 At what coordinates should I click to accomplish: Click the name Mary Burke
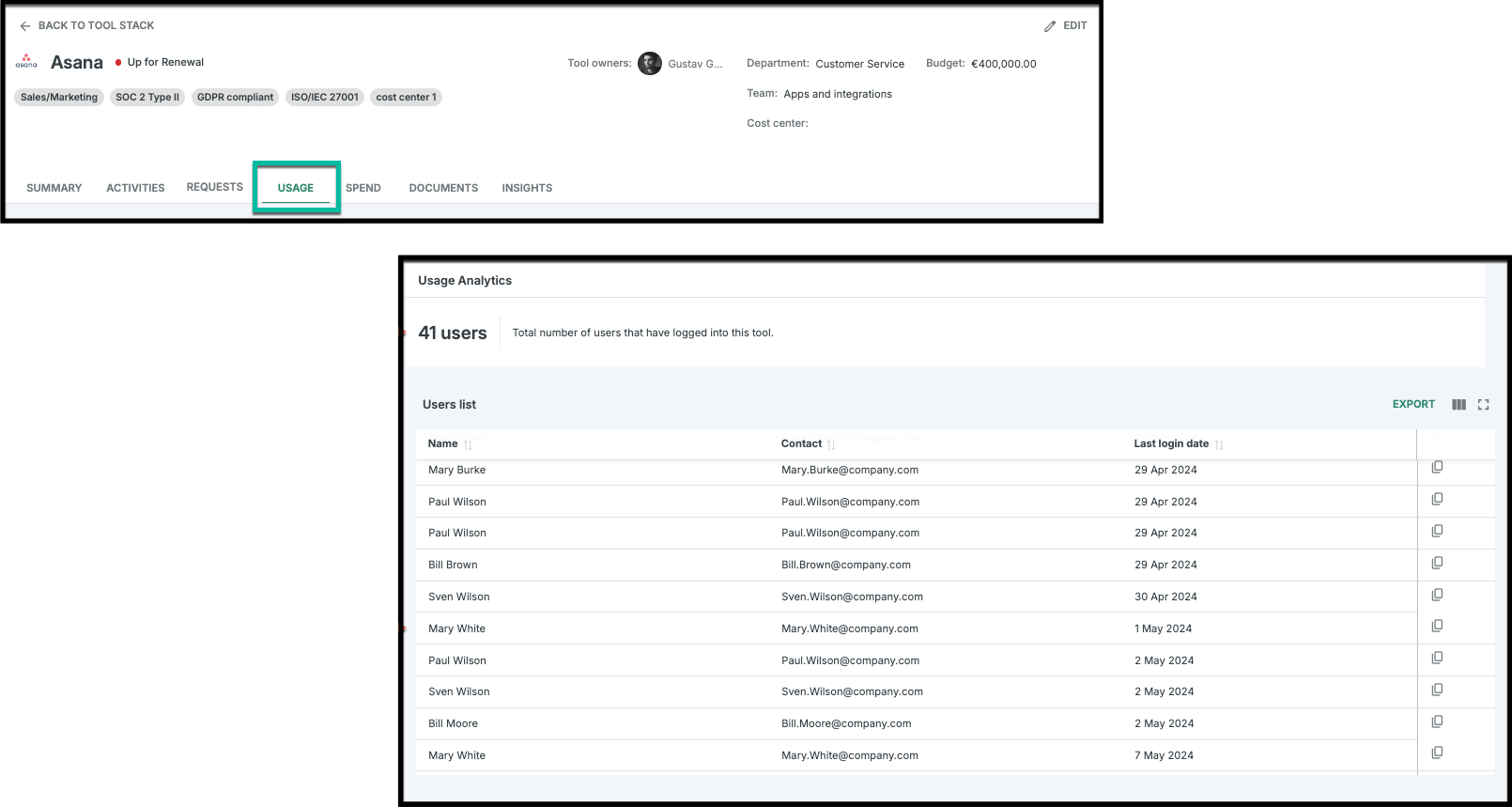457,470
